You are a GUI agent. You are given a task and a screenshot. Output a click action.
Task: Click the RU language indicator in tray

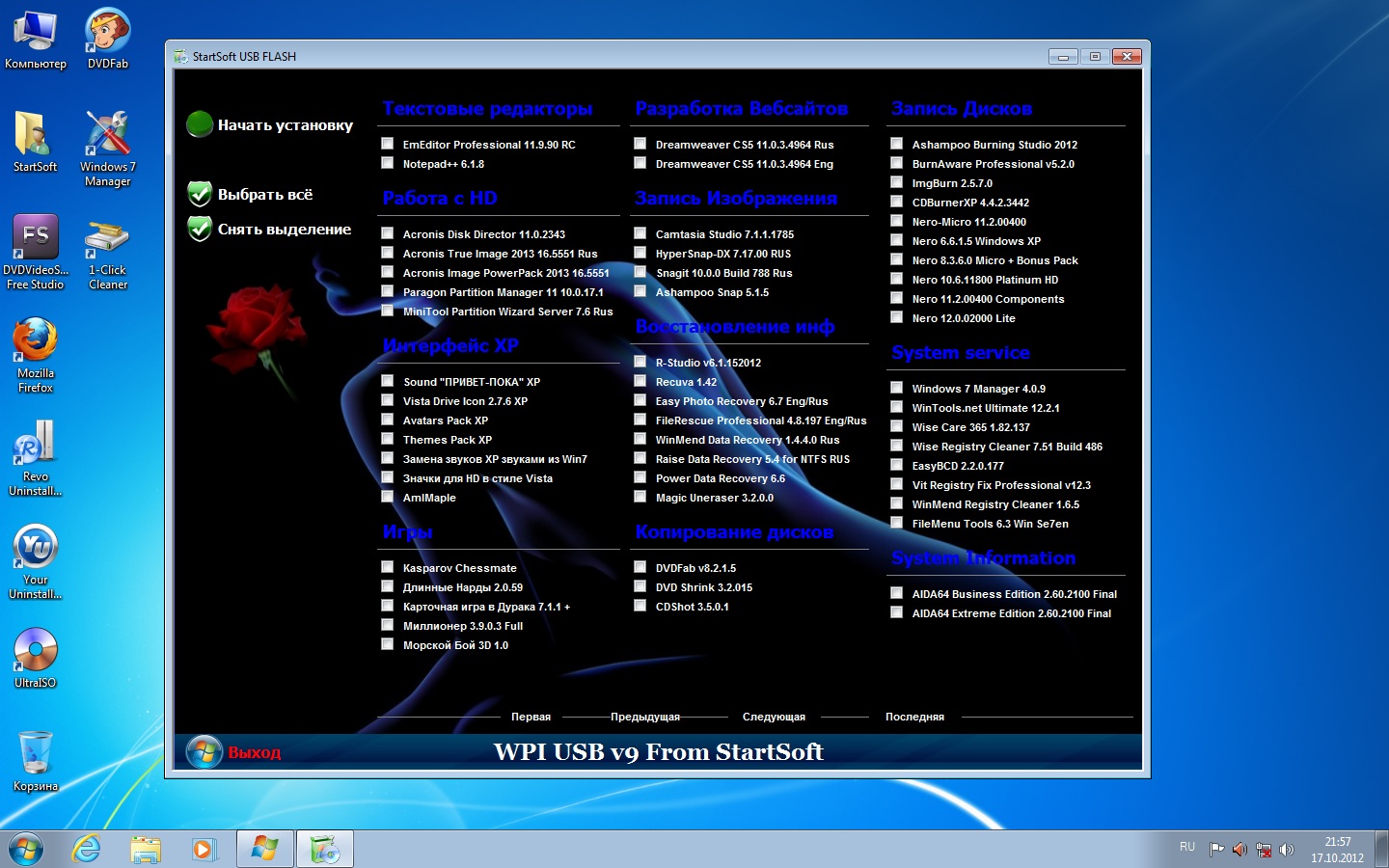(1187, 847)
